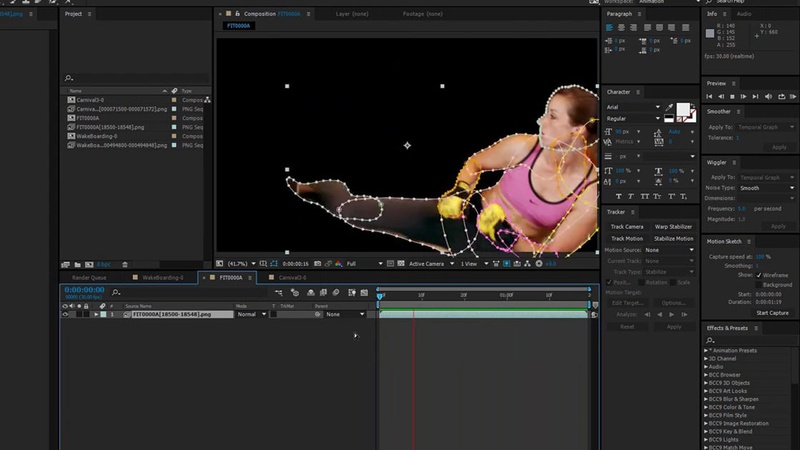Toggle the loop icon in Preview panel

(x=780, y=97)
